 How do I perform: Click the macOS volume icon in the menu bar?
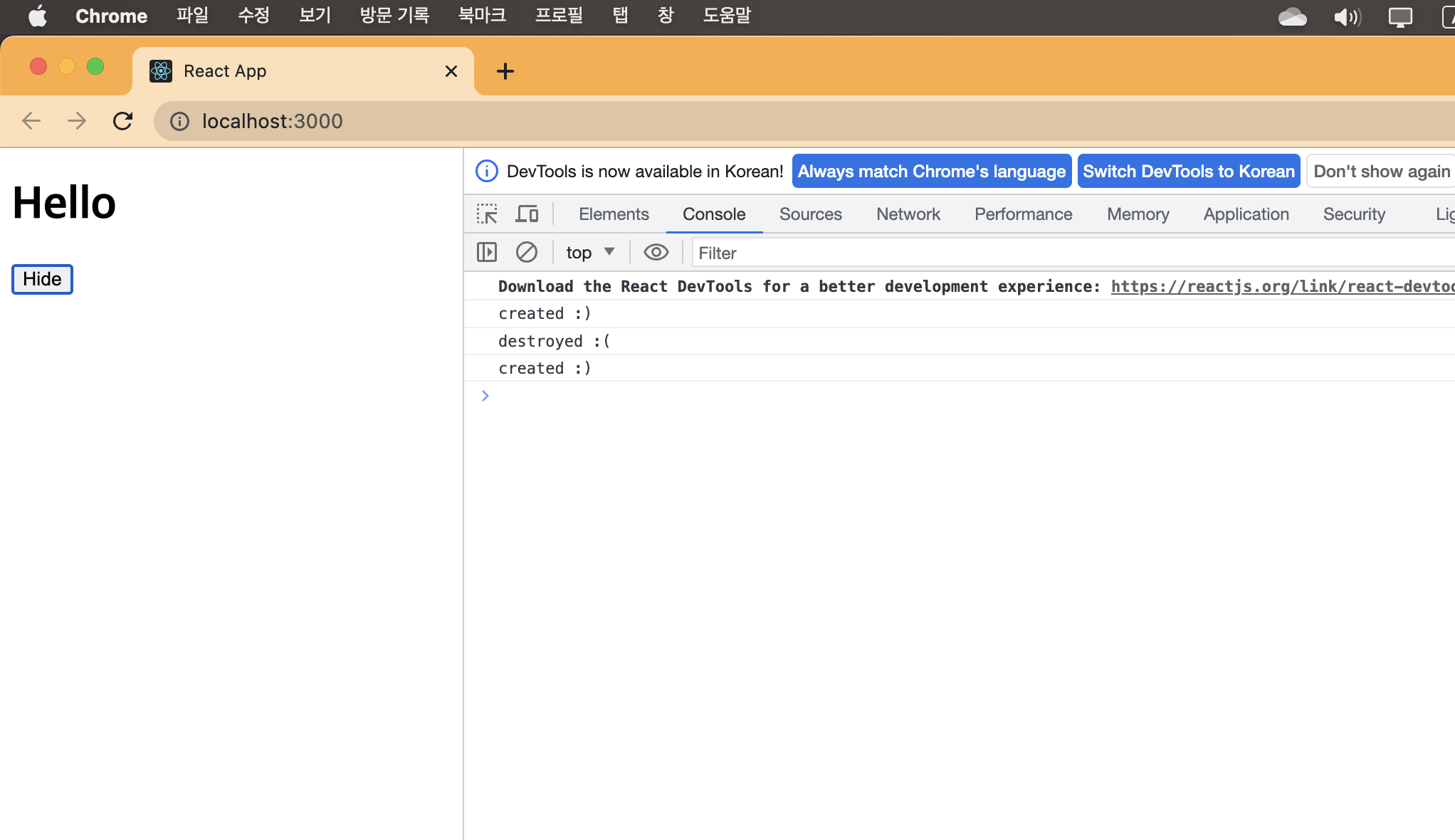coord(1347,16)
